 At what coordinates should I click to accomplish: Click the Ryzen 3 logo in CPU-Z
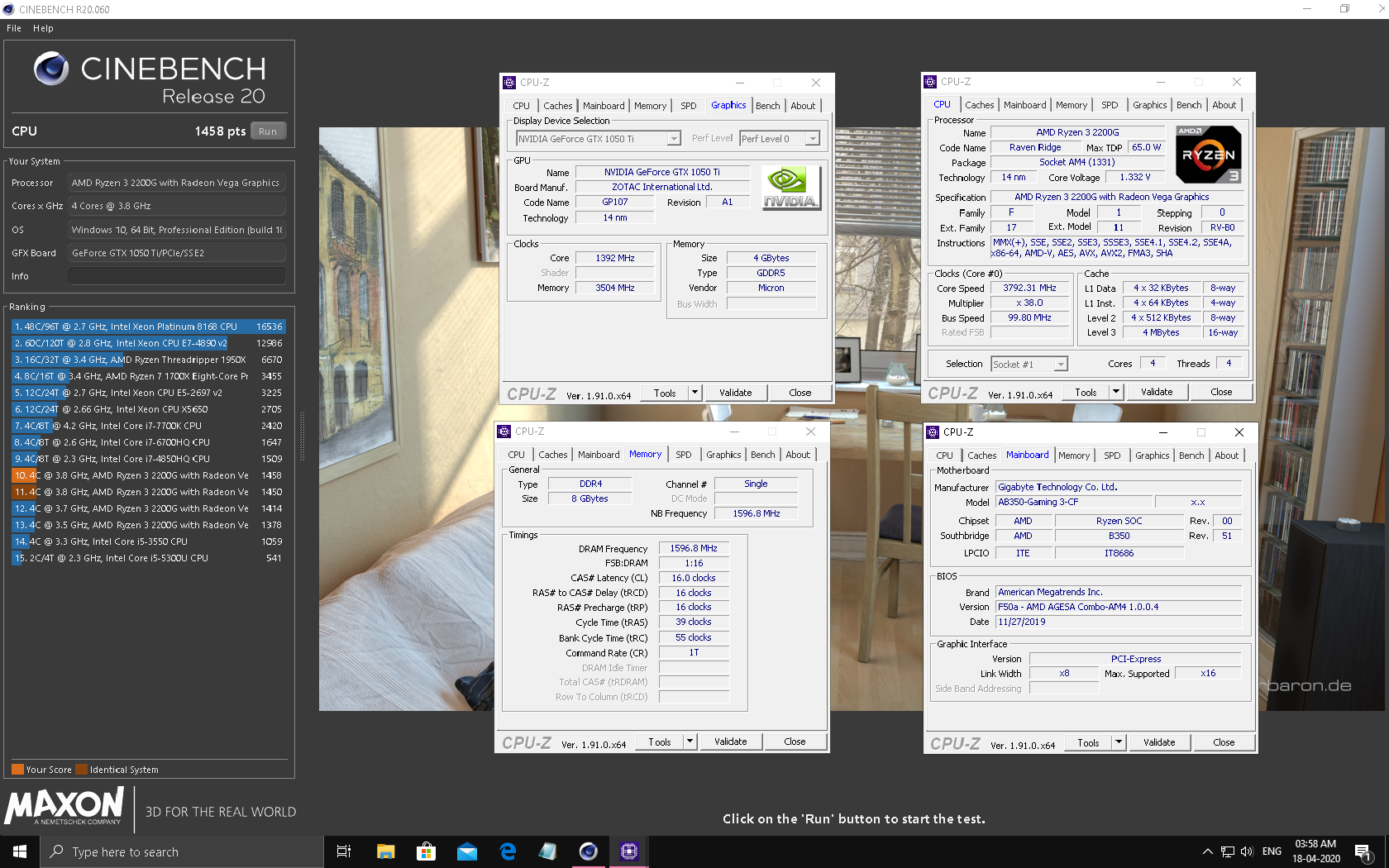[x=1208, y=155]
